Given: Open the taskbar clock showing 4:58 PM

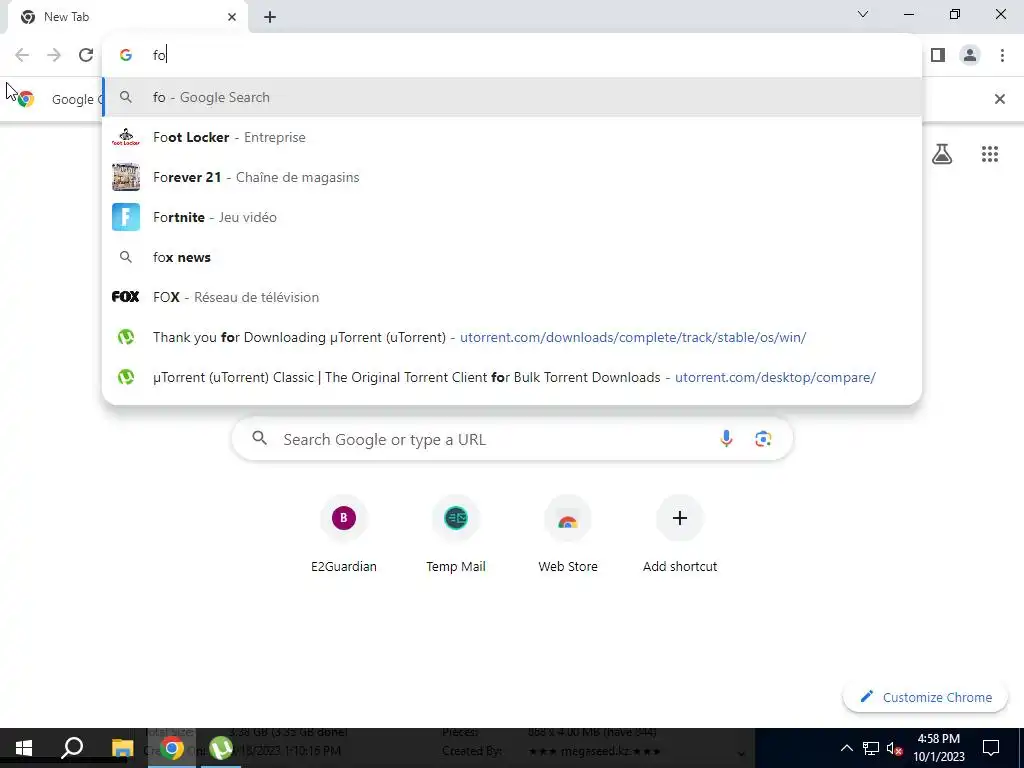Looking at the screenshot, I should [938, 748].
